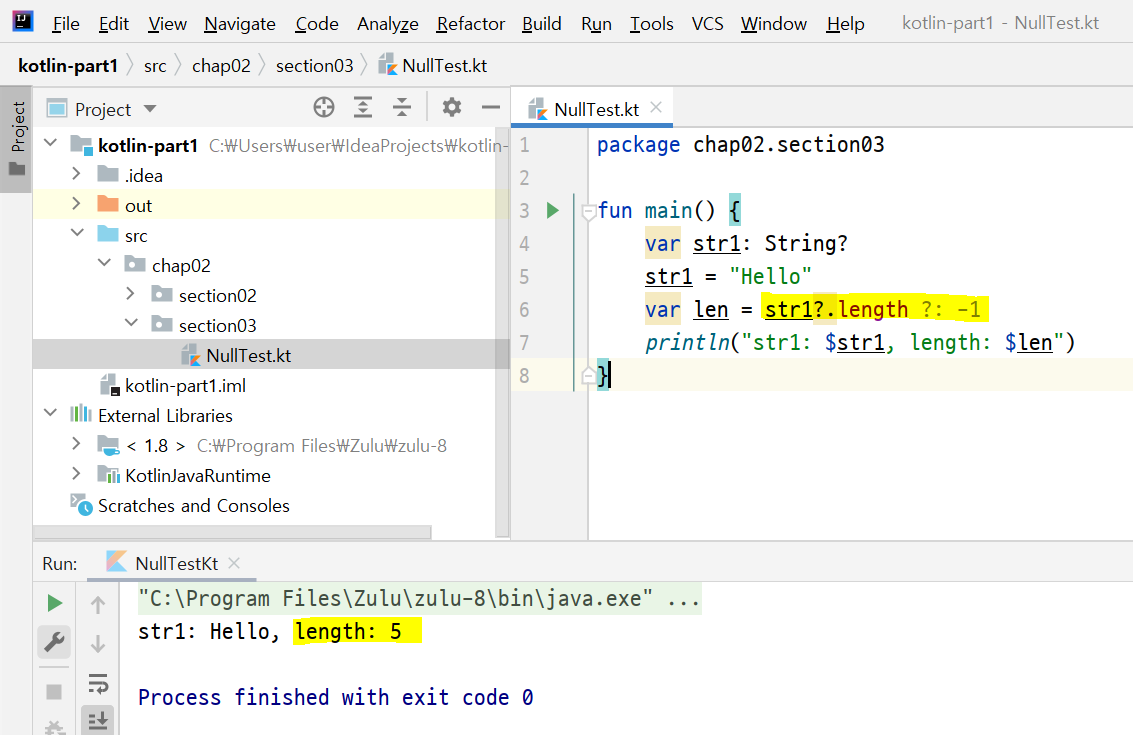Image resolution: width=1133 pixels, height=735 pixels.
Task: Expand the < 1.8 > JDK library
Action: pos(77,444)
